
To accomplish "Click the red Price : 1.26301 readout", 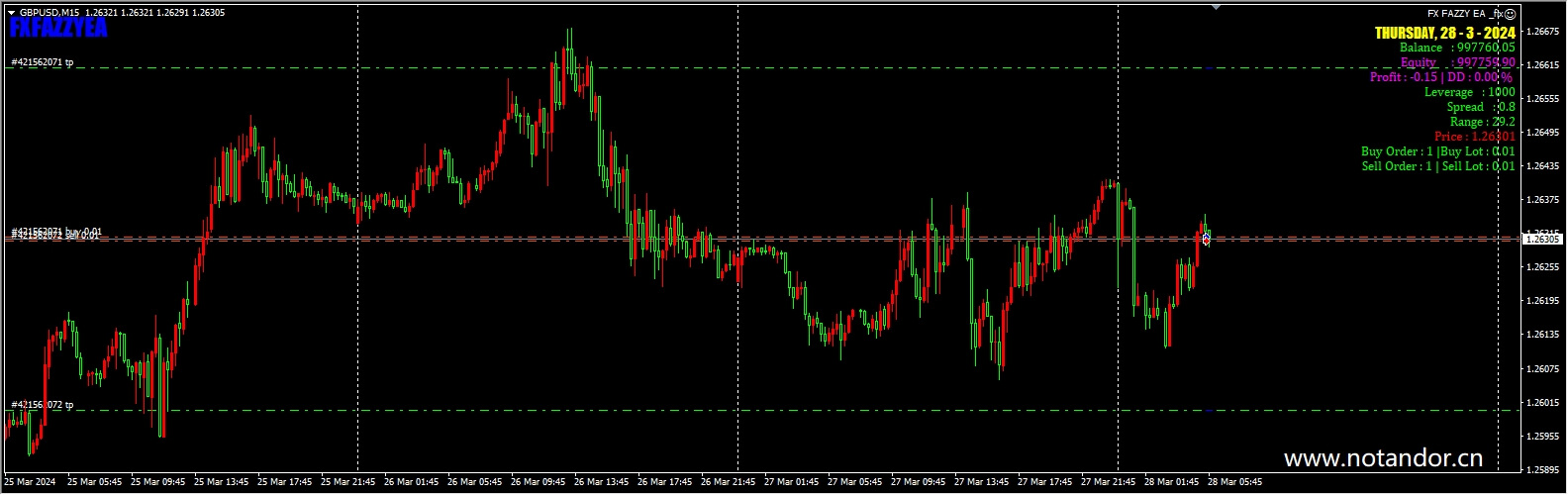I will [x=1475, y=137].
